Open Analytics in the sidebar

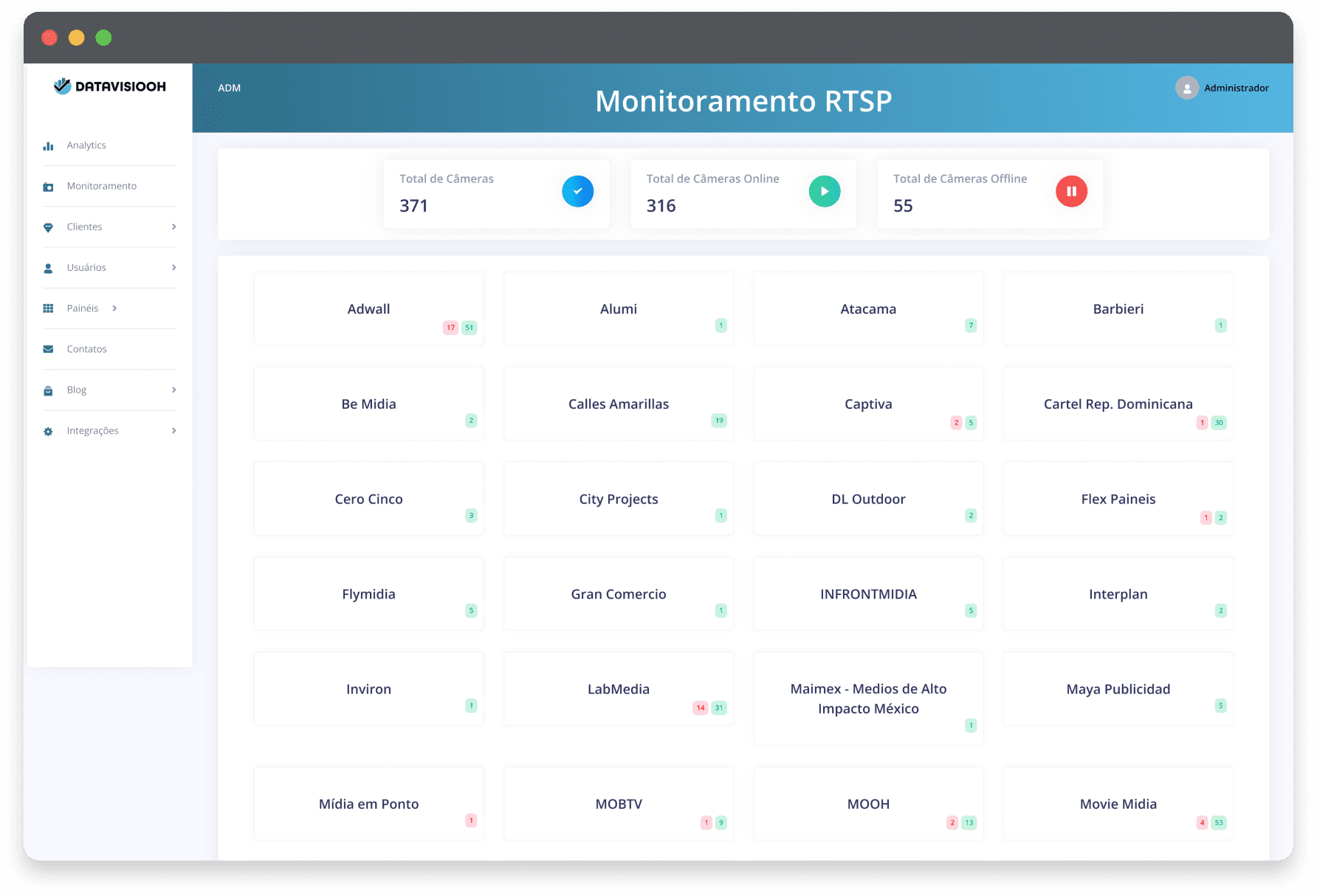coord(86,145)
